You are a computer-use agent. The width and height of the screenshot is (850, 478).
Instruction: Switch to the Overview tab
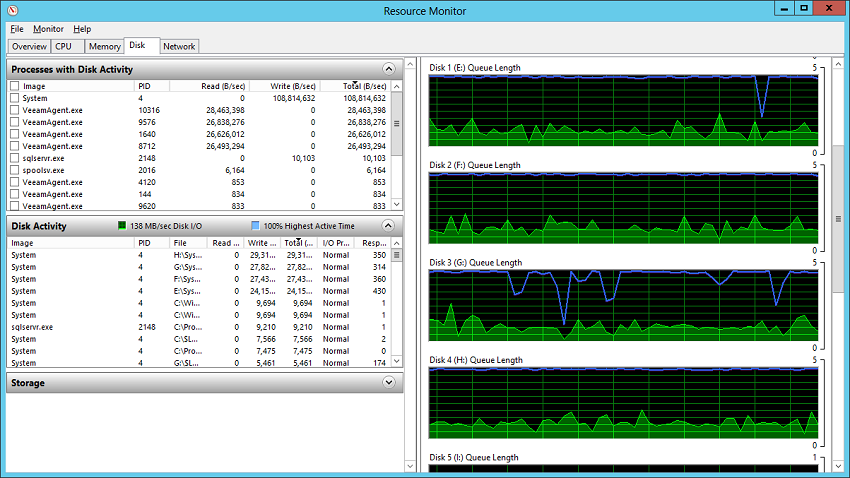29,47
